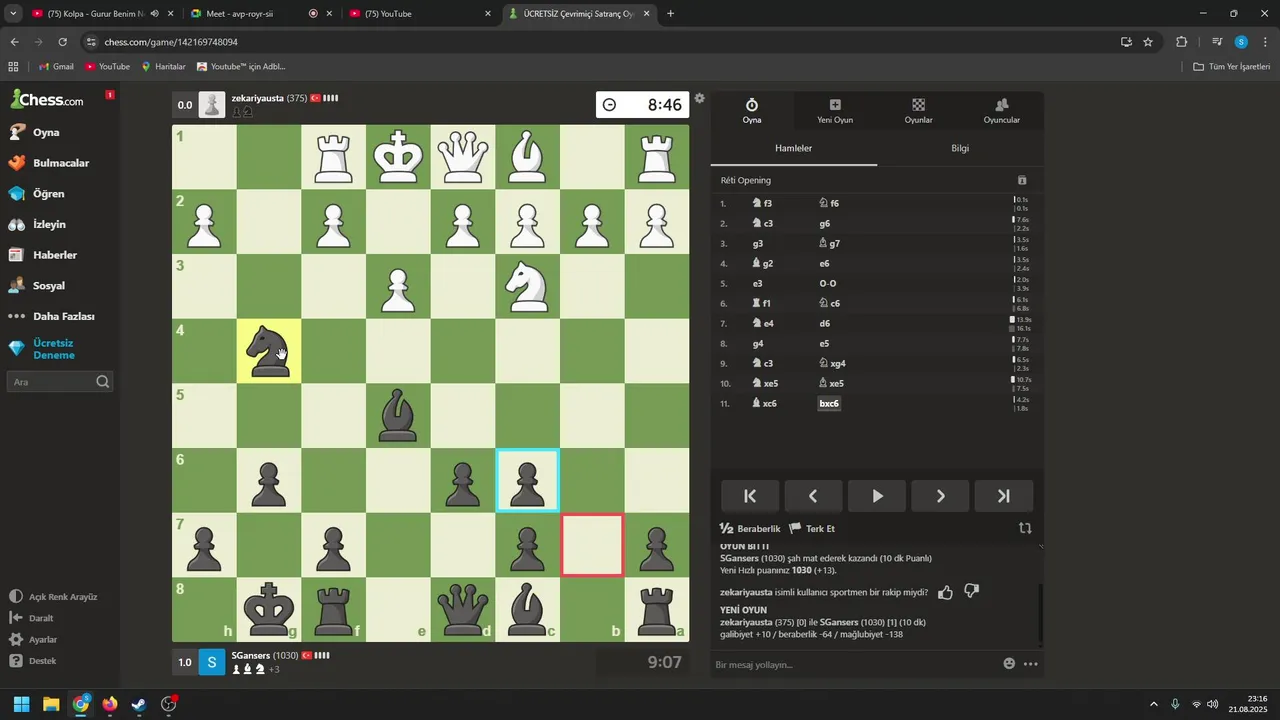Select the Hamleler sub-tab
Viewport: 1280px width, 720px height.
click(x=794, y=148)
